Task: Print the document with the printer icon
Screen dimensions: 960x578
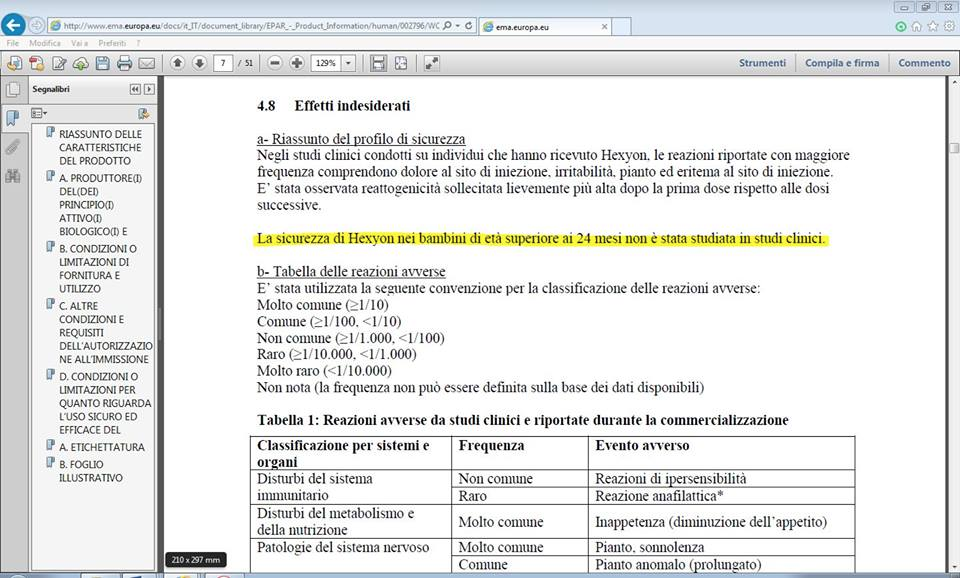Action: [124, 63]
